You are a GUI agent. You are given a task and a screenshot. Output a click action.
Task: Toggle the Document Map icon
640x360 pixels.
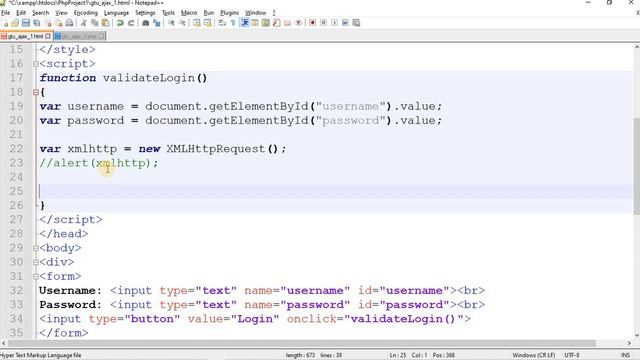click(266, 23)
